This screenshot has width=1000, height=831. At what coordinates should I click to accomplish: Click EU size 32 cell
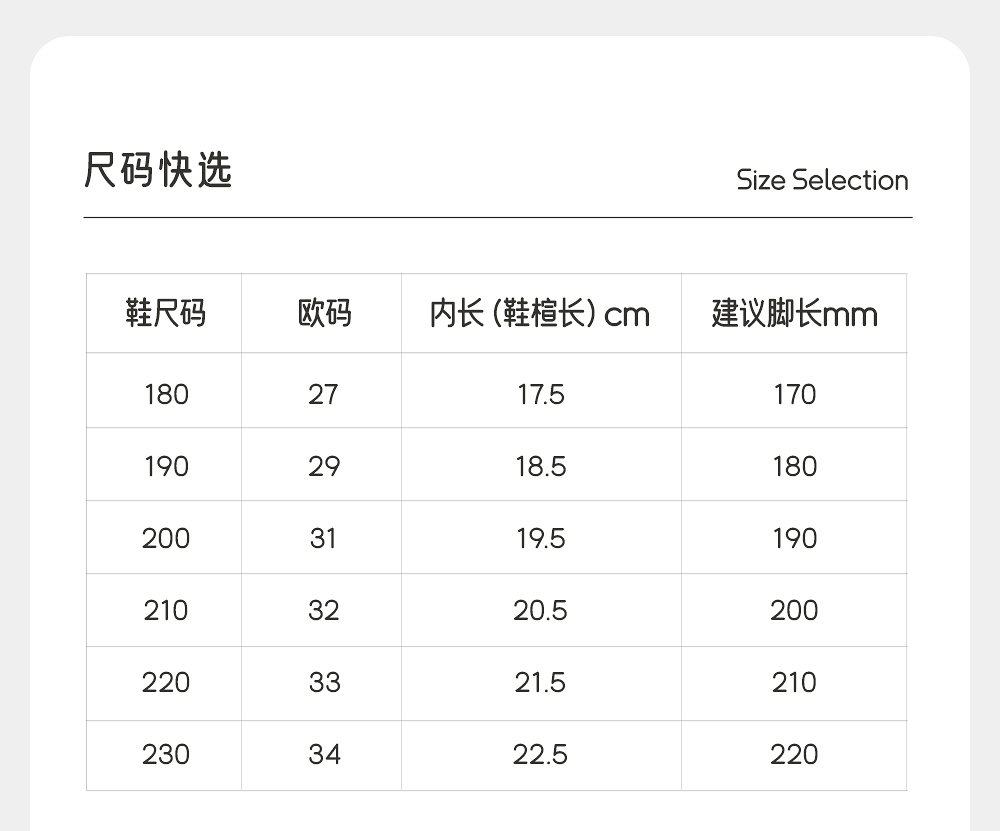point(323,610)
